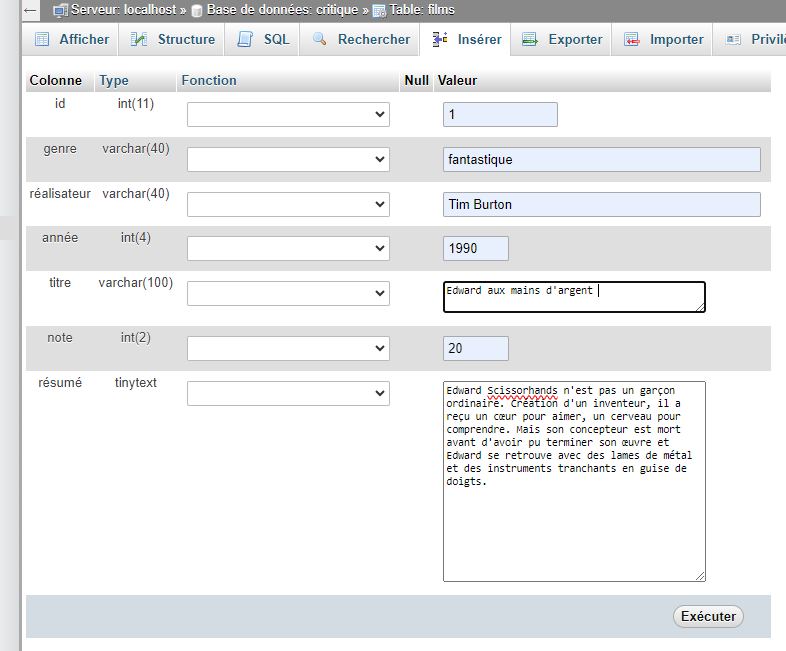Click the Afficher tab icon
This screenshot has height=651, width=786.
click(x=42, y=39)
